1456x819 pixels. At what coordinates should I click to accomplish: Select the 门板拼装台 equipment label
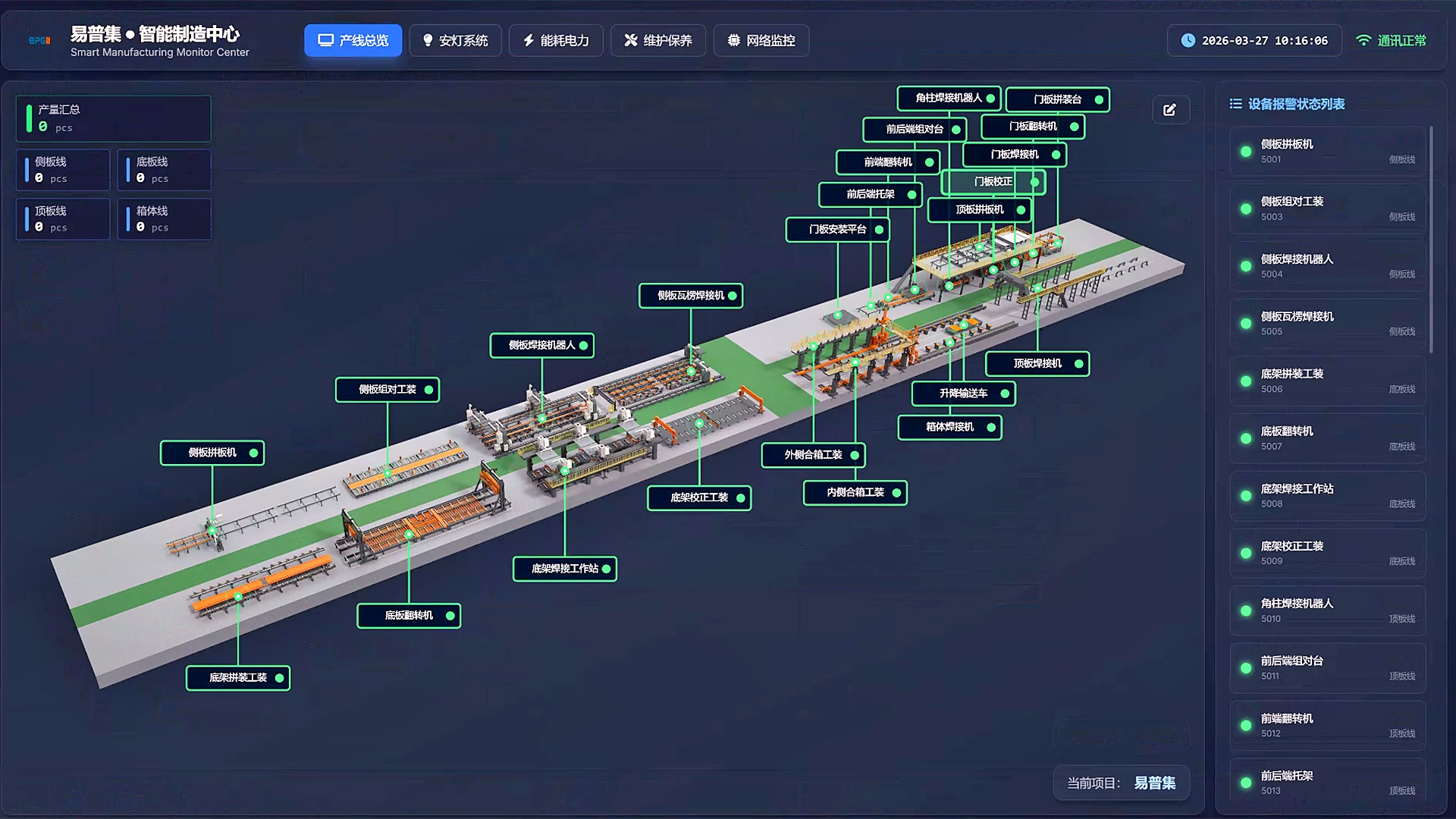click(1058, 99)
